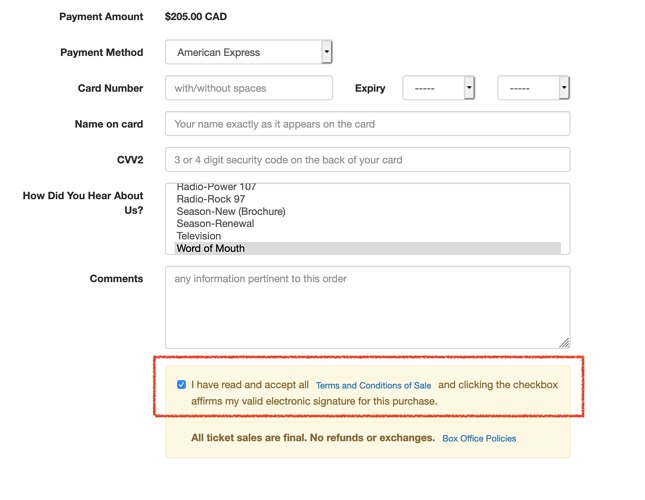645x500 pixels.
Task: Select Word of Mouth option
Action: (368, 248)
